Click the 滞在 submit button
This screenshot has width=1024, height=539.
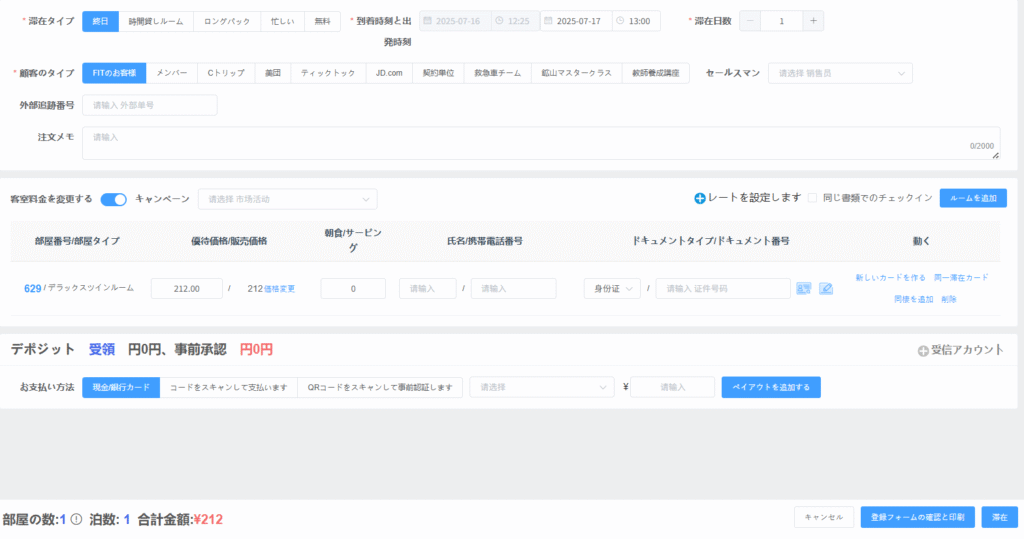1000,517
